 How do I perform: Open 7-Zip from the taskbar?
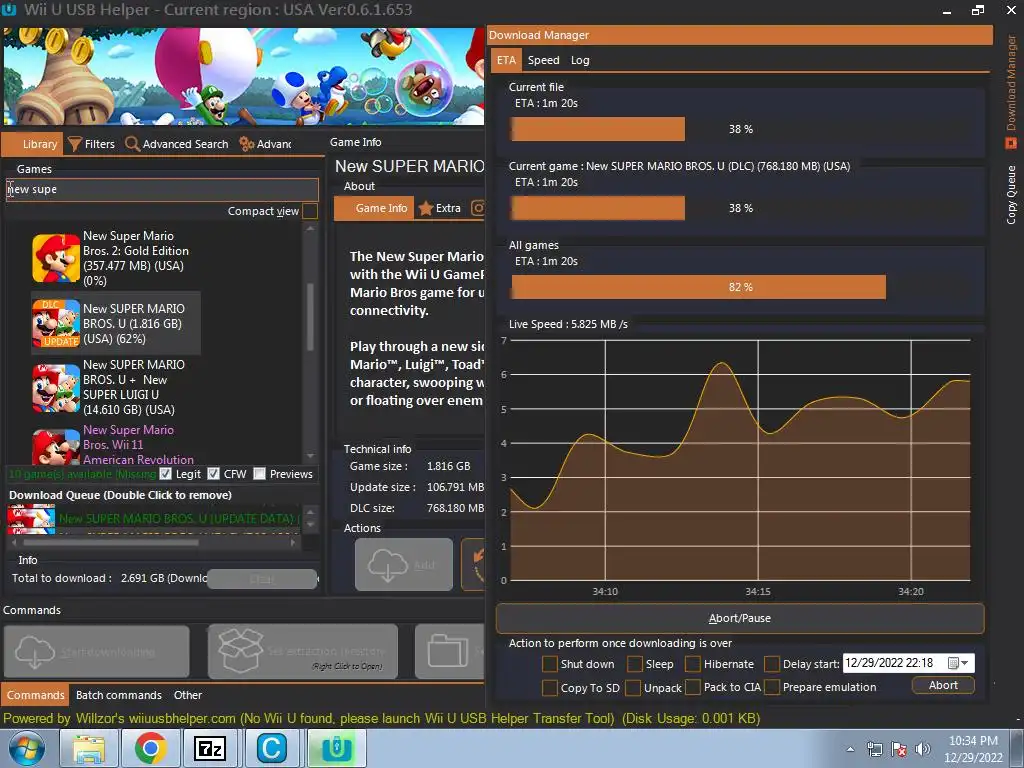click(x=210, y=748)
